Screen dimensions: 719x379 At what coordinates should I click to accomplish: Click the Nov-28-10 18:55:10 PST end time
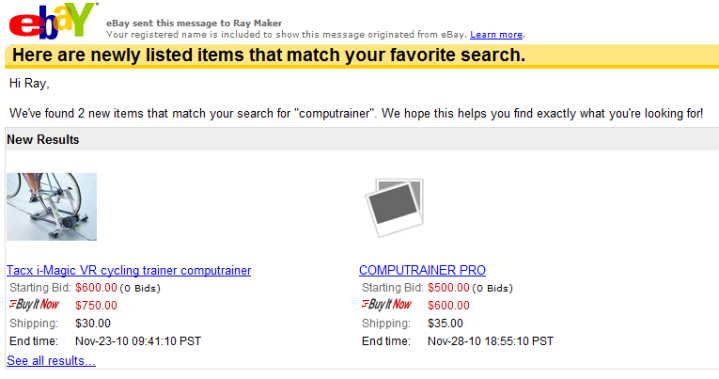pyautogui.click(x=491, y=341)
